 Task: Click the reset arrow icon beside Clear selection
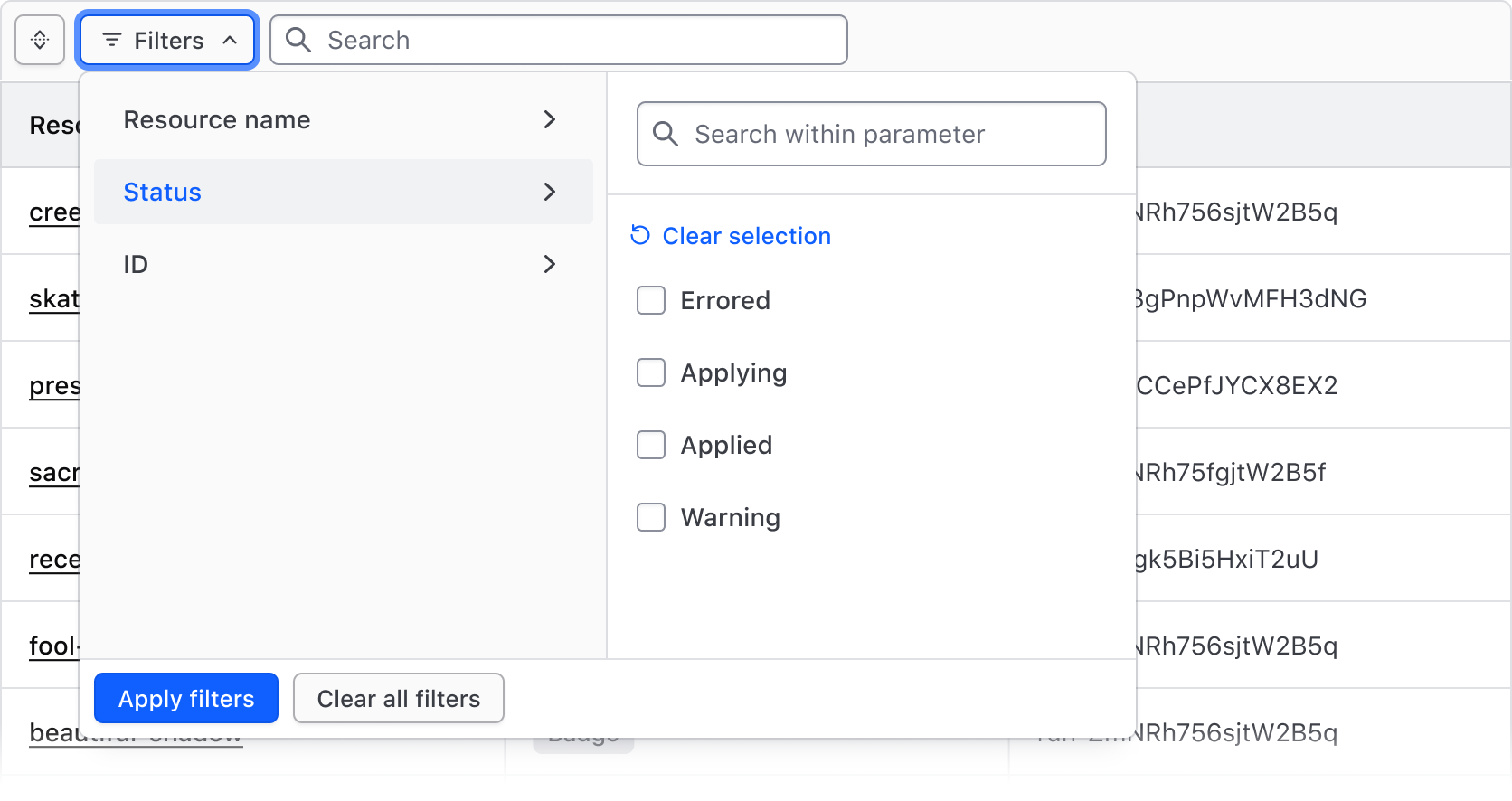(x=640, y=236)
